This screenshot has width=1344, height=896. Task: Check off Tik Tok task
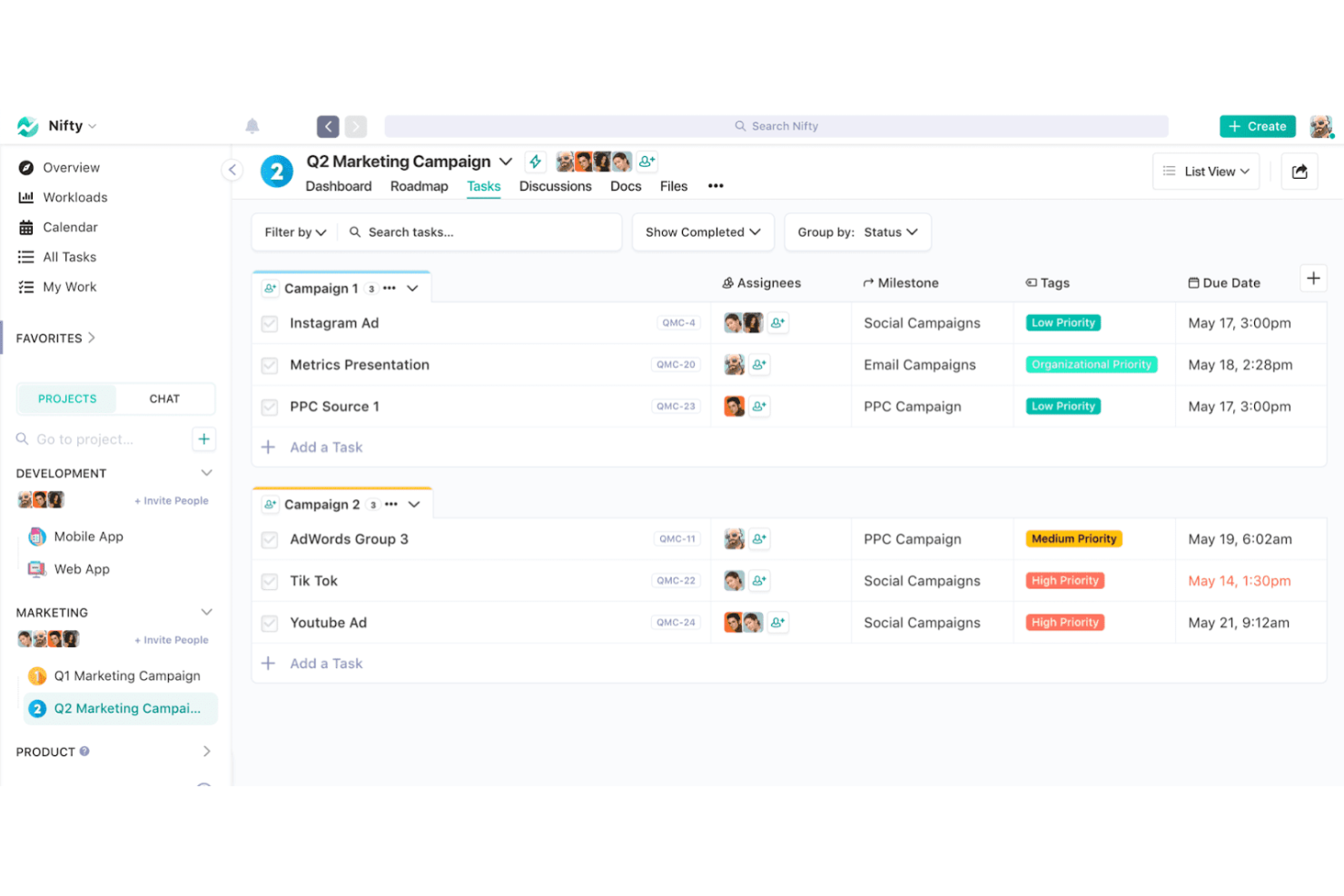[x=270, y=582]
